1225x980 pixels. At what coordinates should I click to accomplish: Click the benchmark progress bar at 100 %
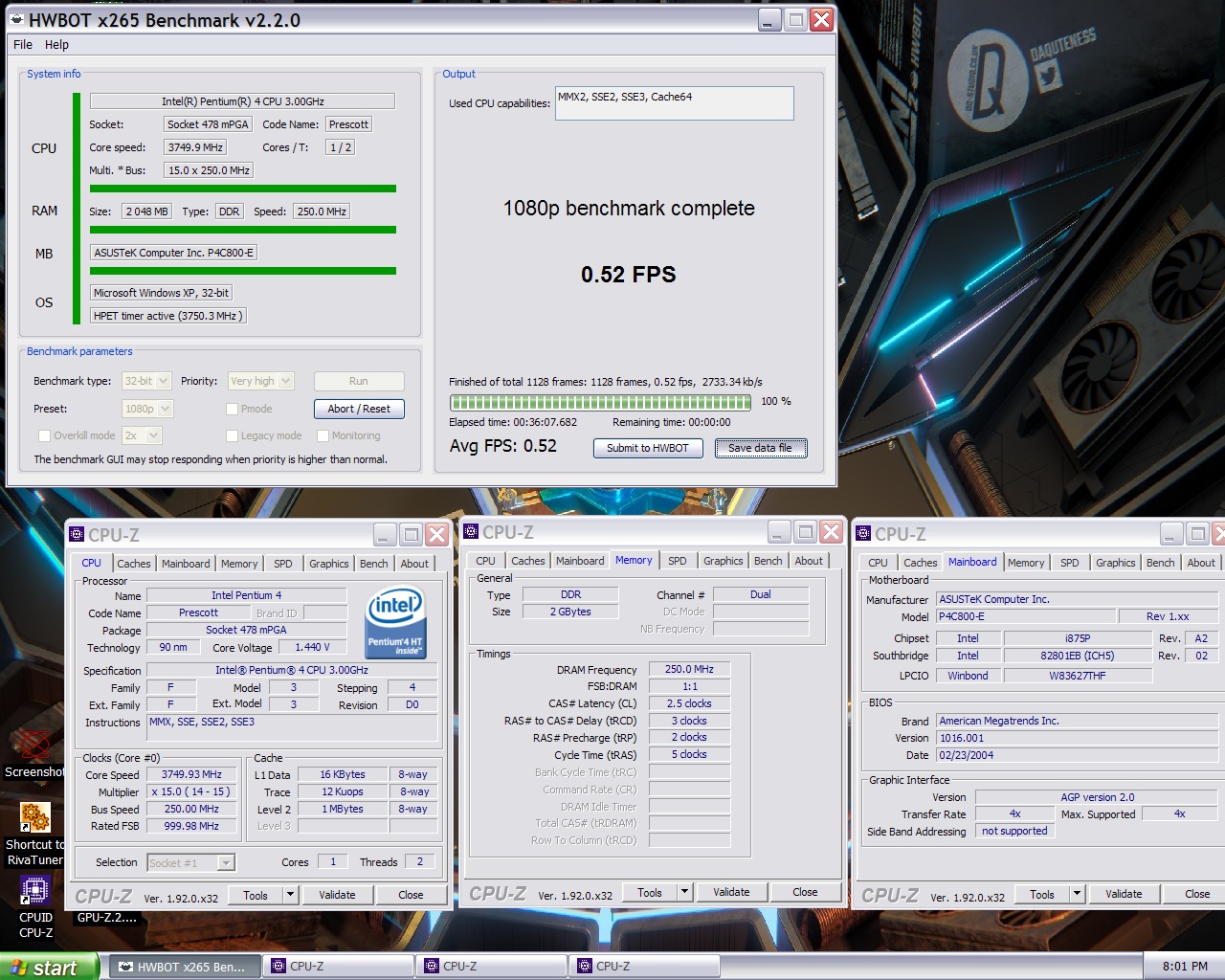[x=600, y=402]
